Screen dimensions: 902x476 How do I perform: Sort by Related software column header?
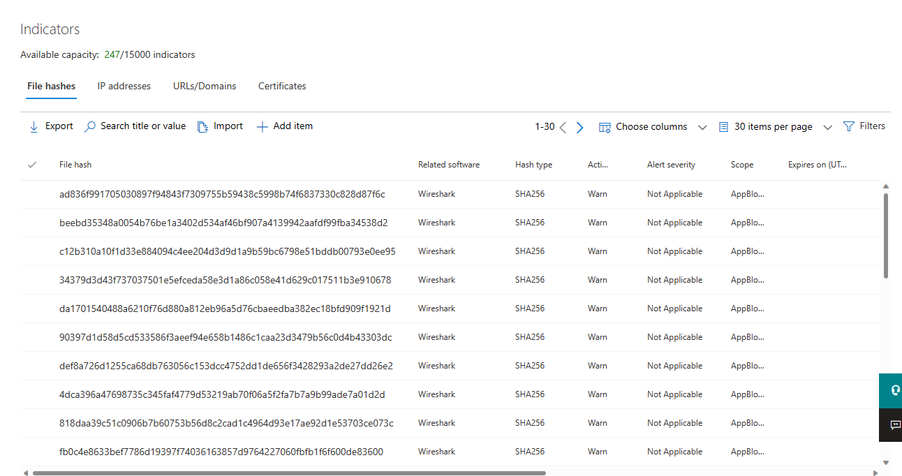point(449,165)
